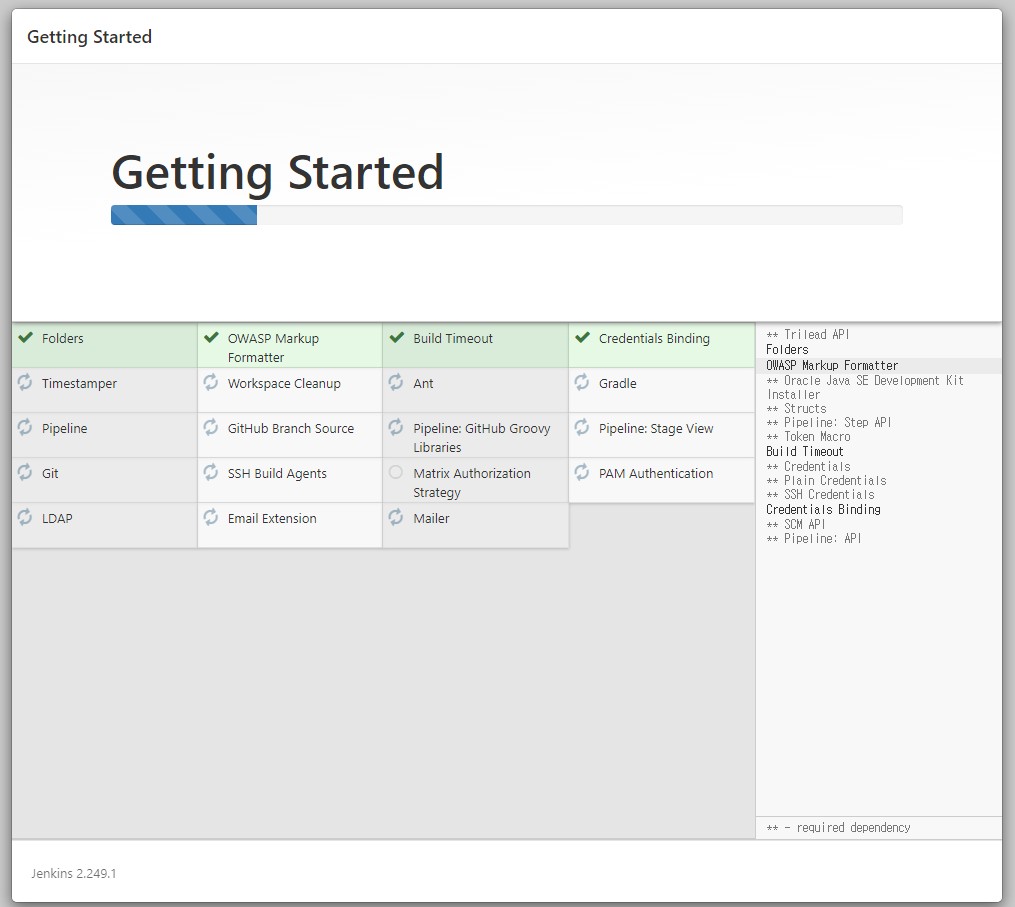Click the spinner icon beside Pipeline: Stage View

(582, 427)
